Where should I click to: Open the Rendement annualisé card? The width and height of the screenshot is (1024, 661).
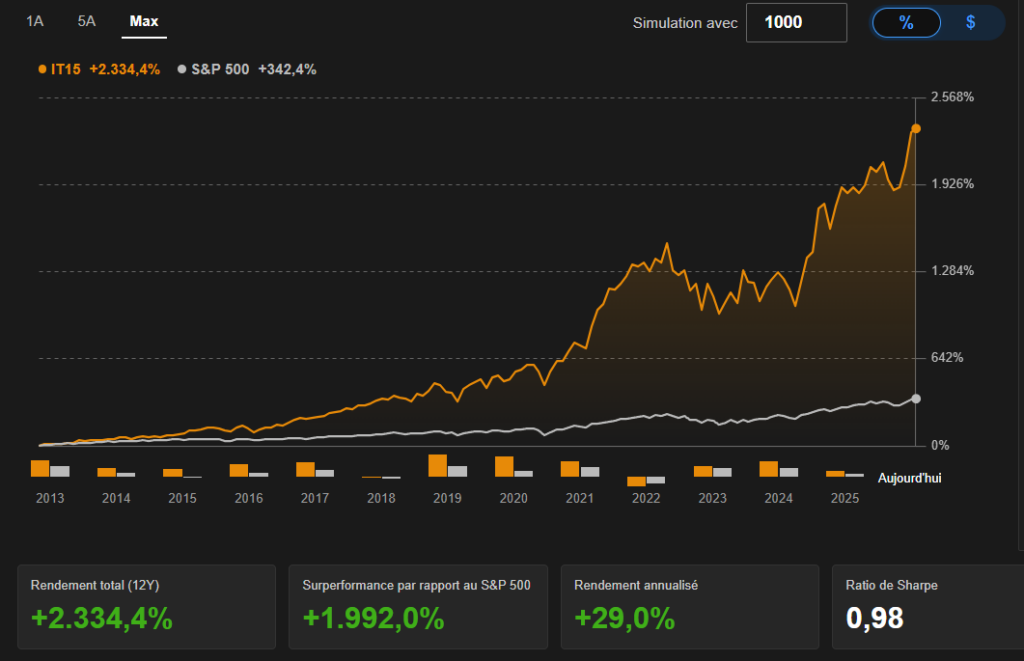(x=689, y=607)
